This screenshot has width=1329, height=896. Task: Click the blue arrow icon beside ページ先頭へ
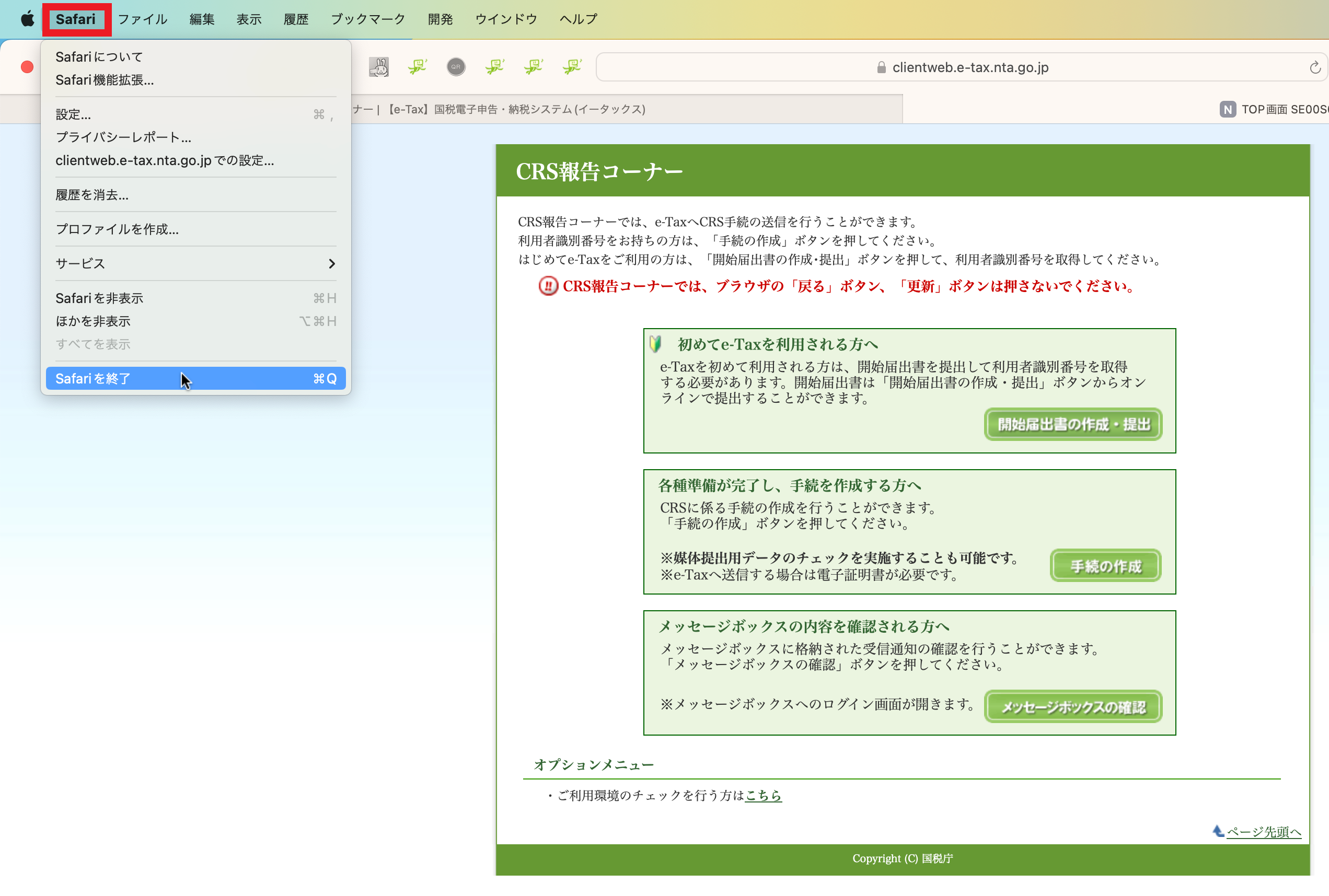pyautogui.click(x=1218, y=831)
